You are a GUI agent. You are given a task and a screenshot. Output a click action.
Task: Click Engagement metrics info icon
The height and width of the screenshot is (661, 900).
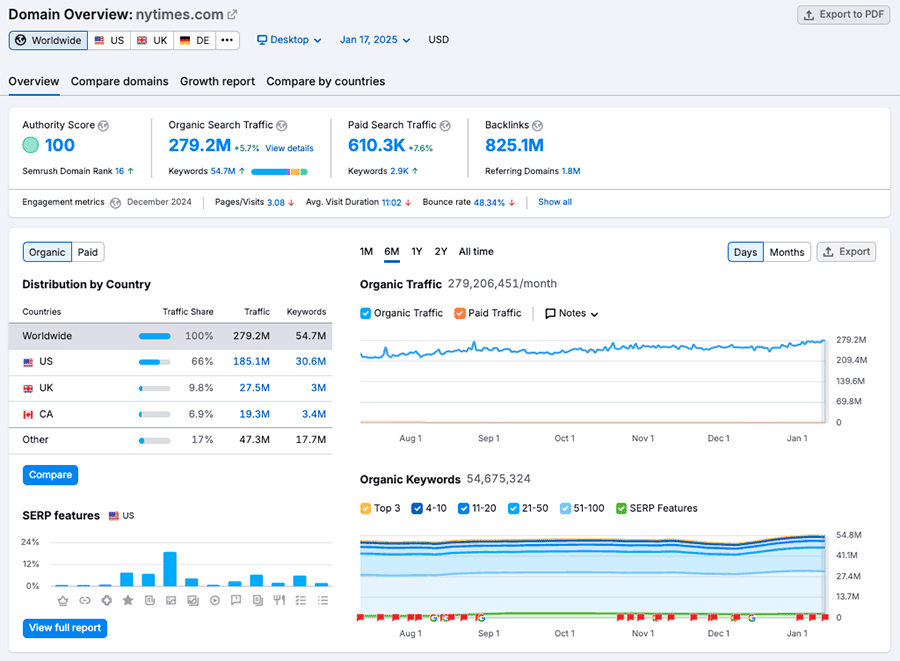click(115, 203)
